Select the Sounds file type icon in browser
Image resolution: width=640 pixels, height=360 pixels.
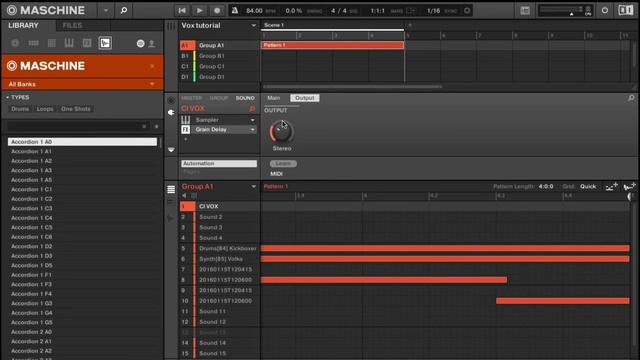51,43
